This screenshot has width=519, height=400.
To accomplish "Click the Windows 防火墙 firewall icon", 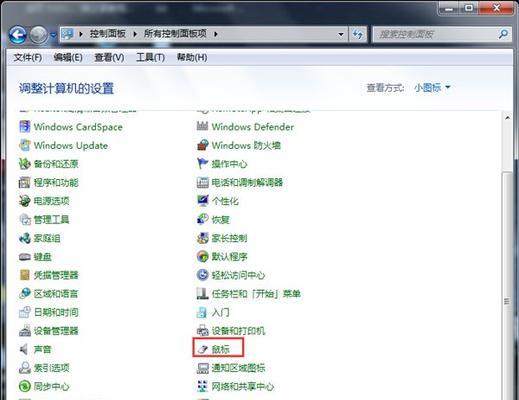I will (x=202, y=145).
